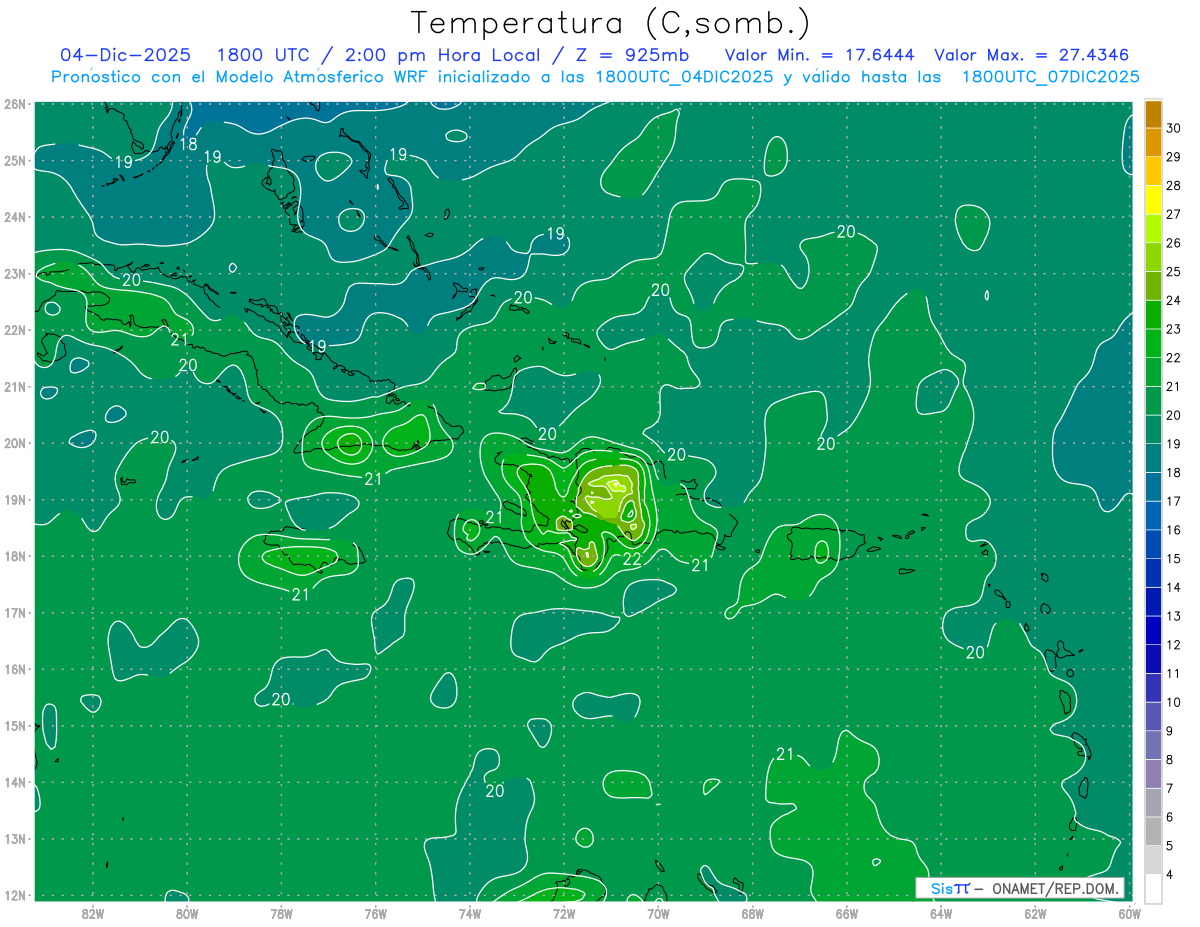Click the longitude axis label '76W'

pos(375,913)
